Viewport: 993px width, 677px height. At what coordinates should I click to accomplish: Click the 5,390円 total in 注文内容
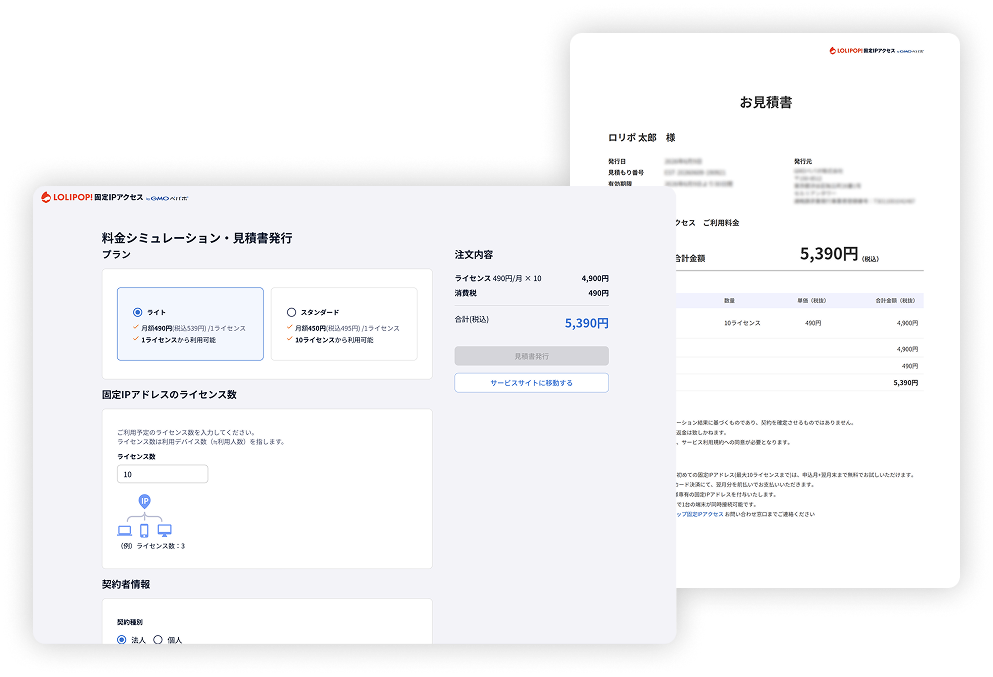(x=586, y=323)
